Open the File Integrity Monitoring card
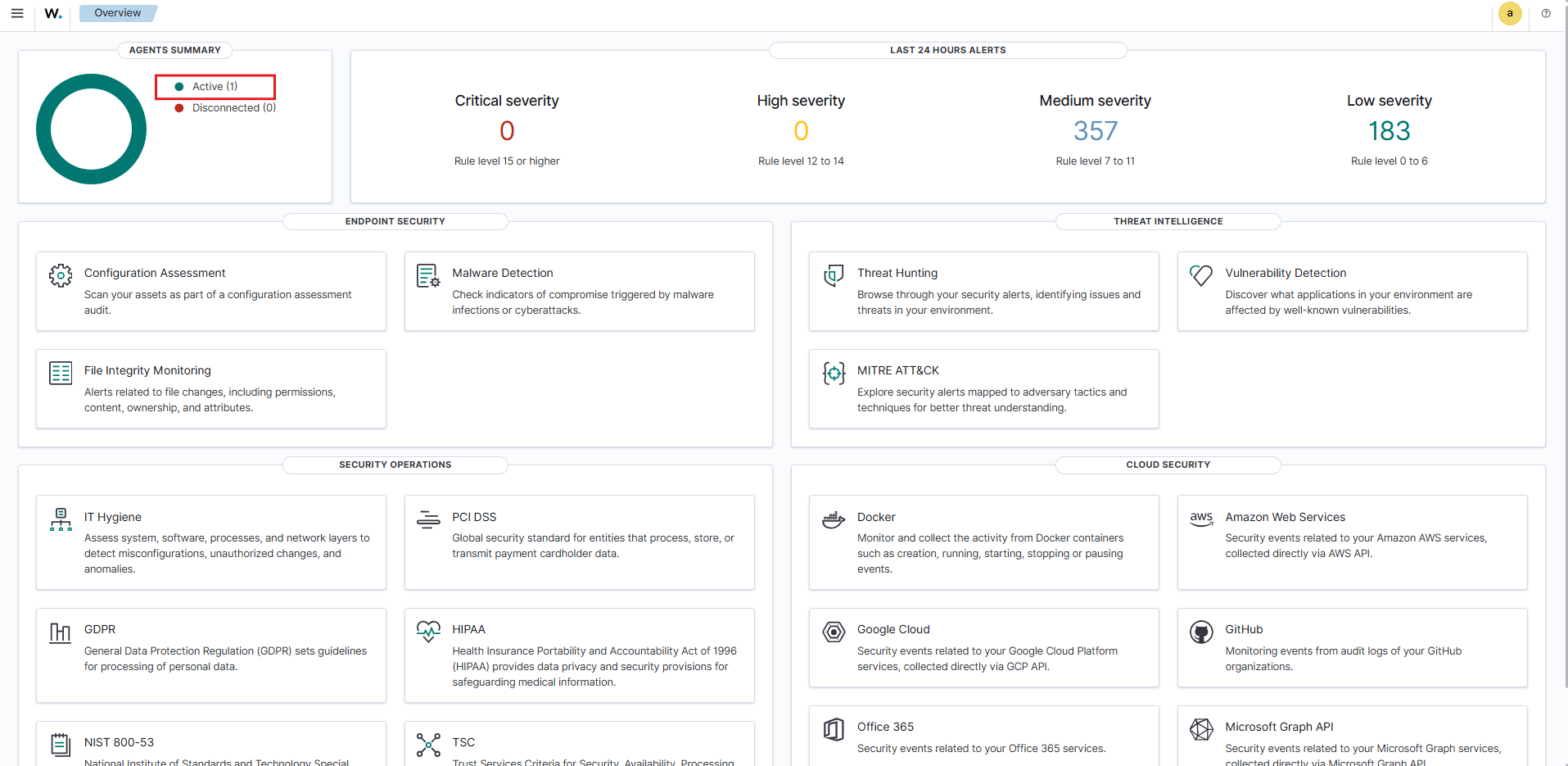 click(x=210, y=388)
